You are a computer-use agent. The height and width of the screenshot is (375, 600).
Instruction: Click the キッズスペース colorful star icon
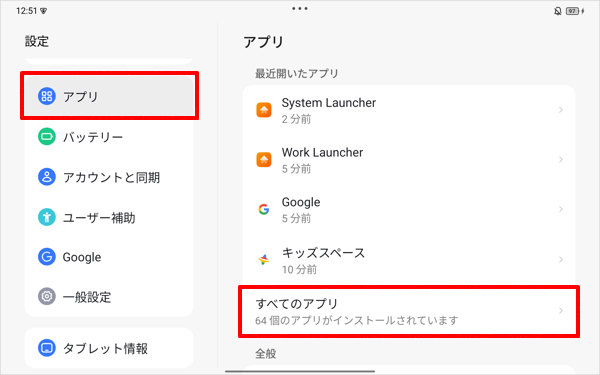(264, 260)
